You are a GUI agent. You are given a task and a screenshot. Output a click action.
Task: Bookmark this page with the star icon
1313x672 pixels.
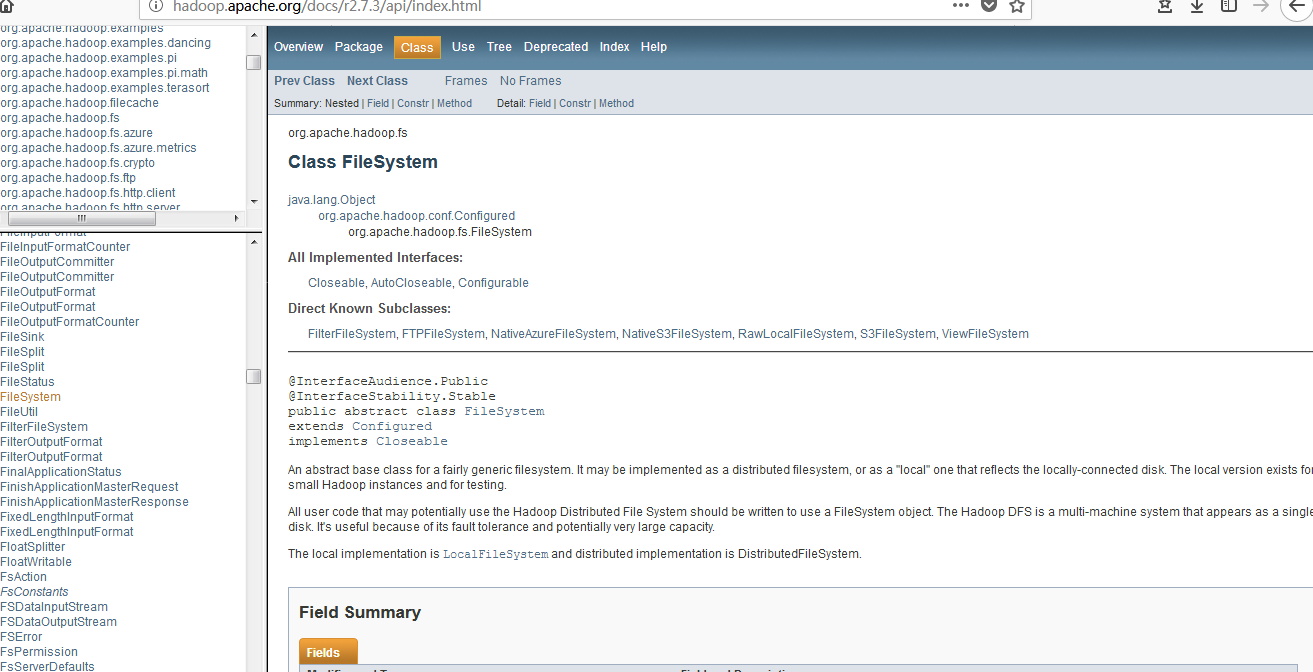tap(1017, 5)
